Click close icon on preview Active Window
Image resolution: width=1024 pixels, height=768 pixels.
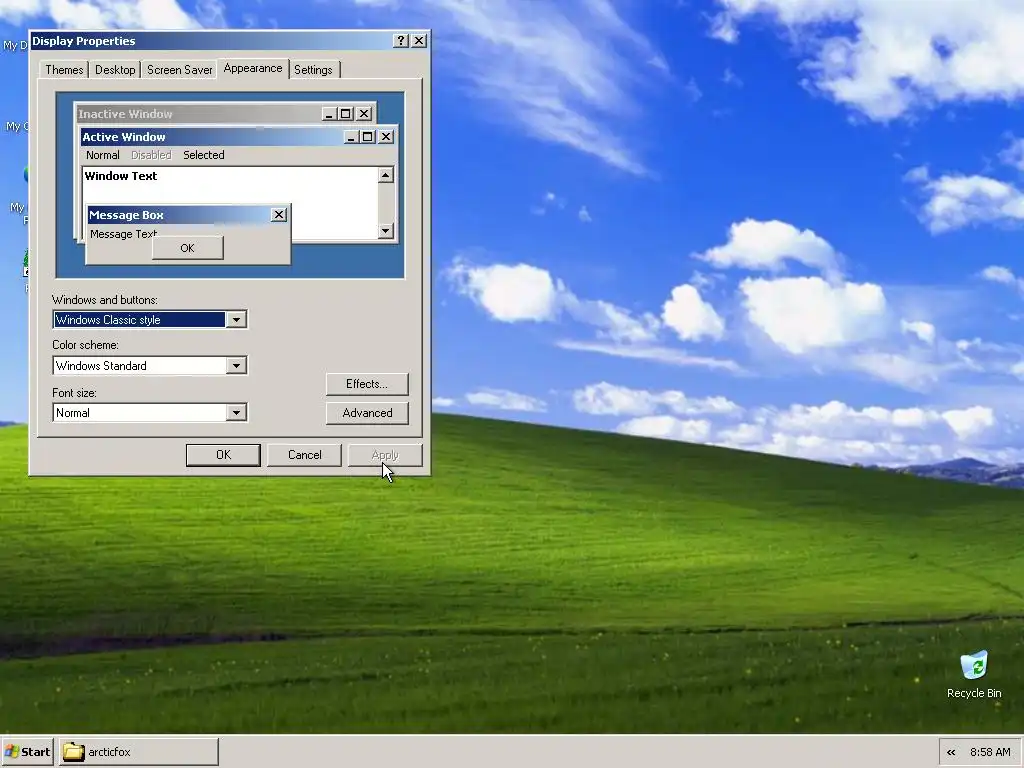[x=386, y=136]
